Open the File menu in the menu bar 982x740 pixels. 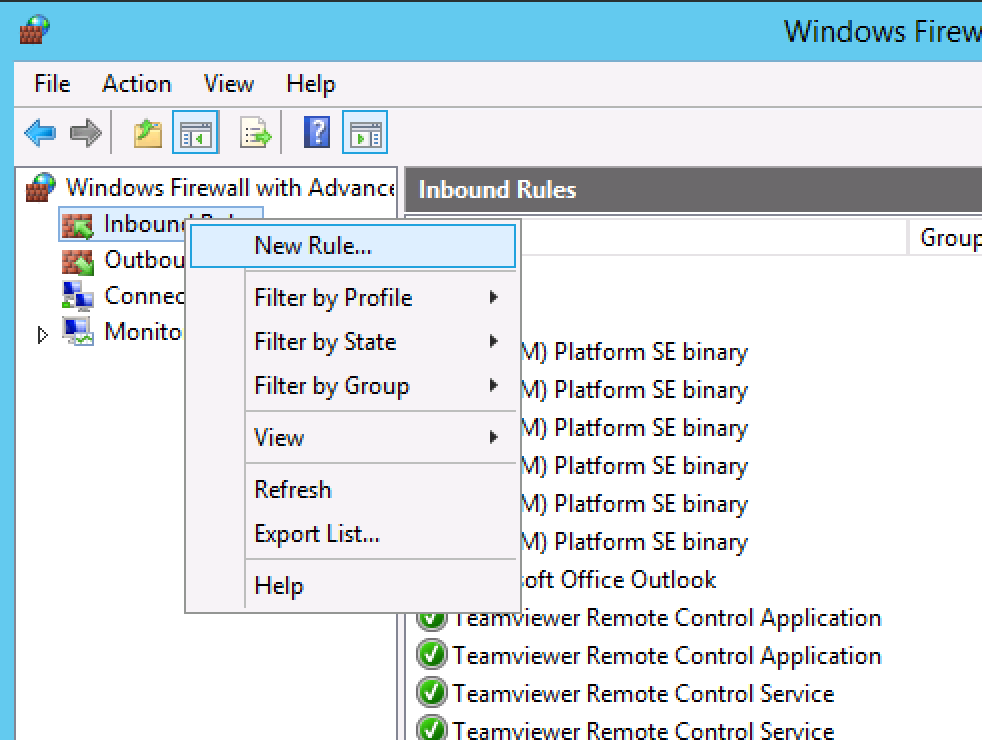pyautogui.click(x=52, y=84)
